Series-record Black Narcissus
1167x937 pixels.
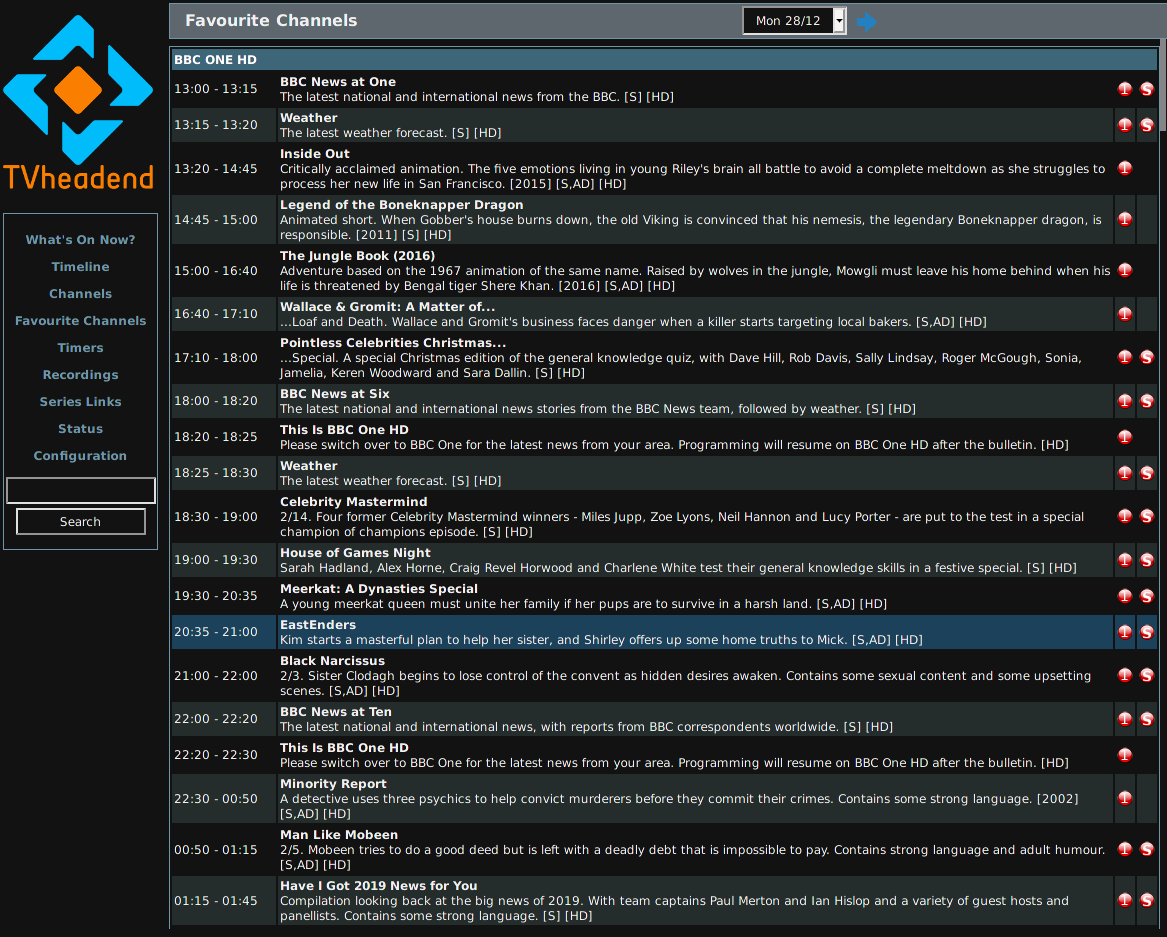(x=1147, y=676)
